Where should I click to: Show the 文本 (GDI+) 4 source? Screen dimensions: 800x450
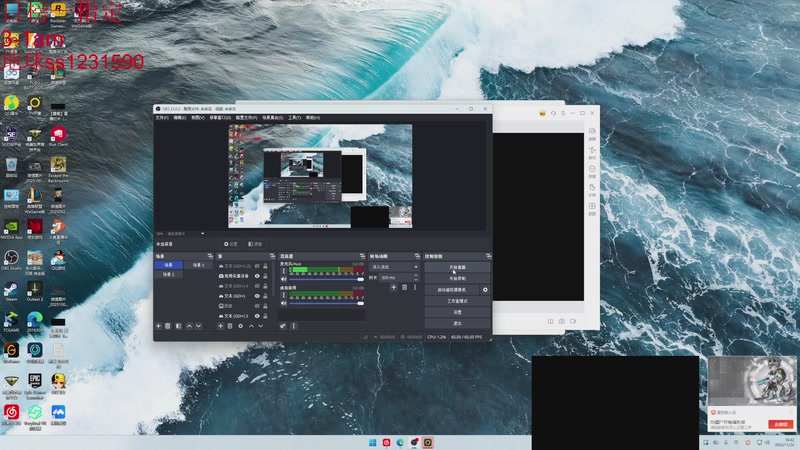[x=257, y=286]
